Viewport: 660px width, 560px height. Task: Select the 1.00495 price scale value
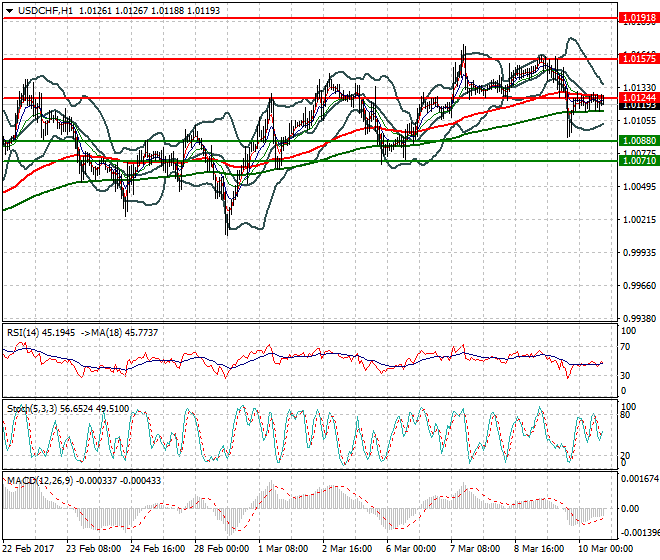(x=639, y=187)
